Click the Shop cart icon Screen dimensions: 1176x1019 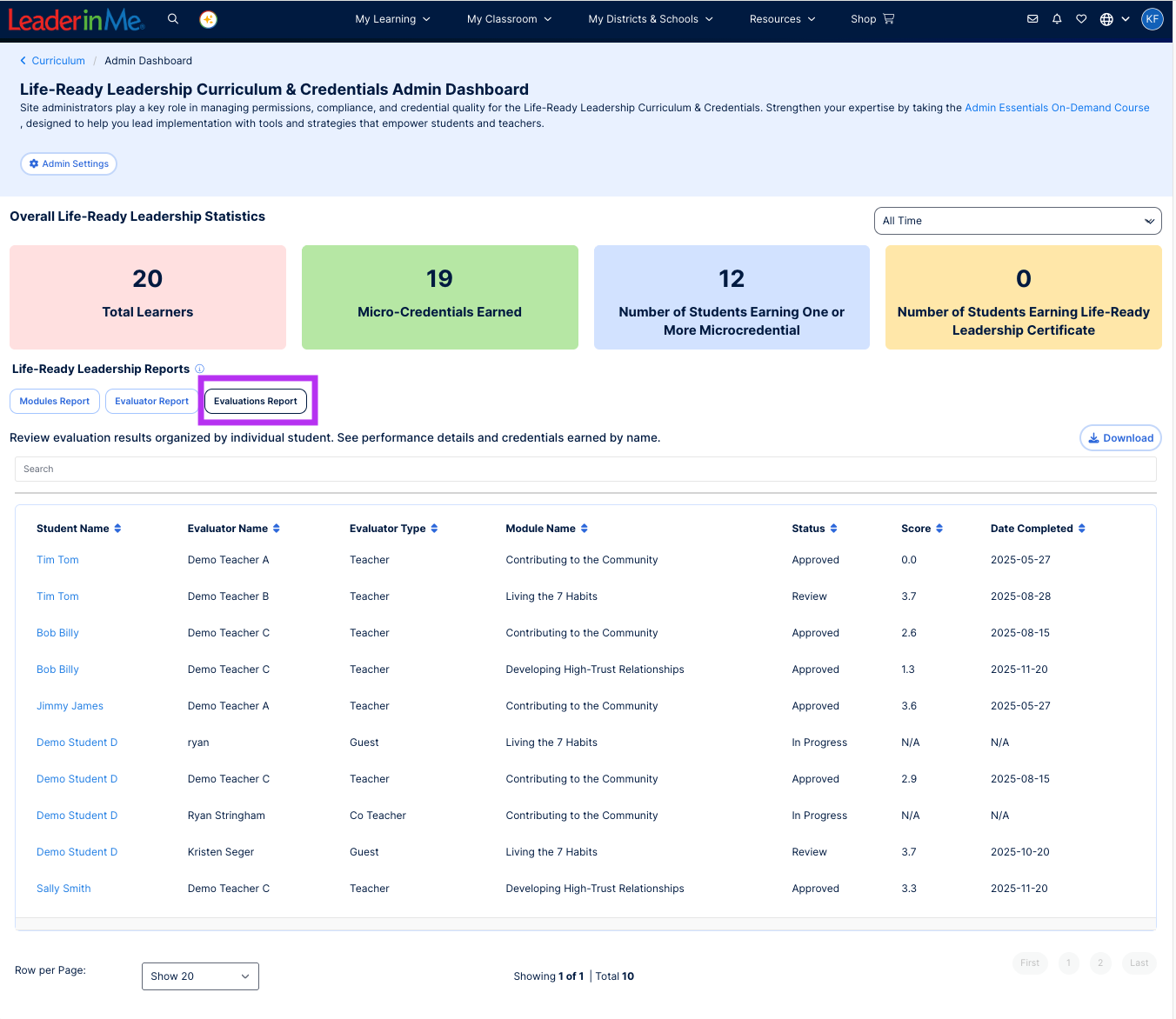888,18
